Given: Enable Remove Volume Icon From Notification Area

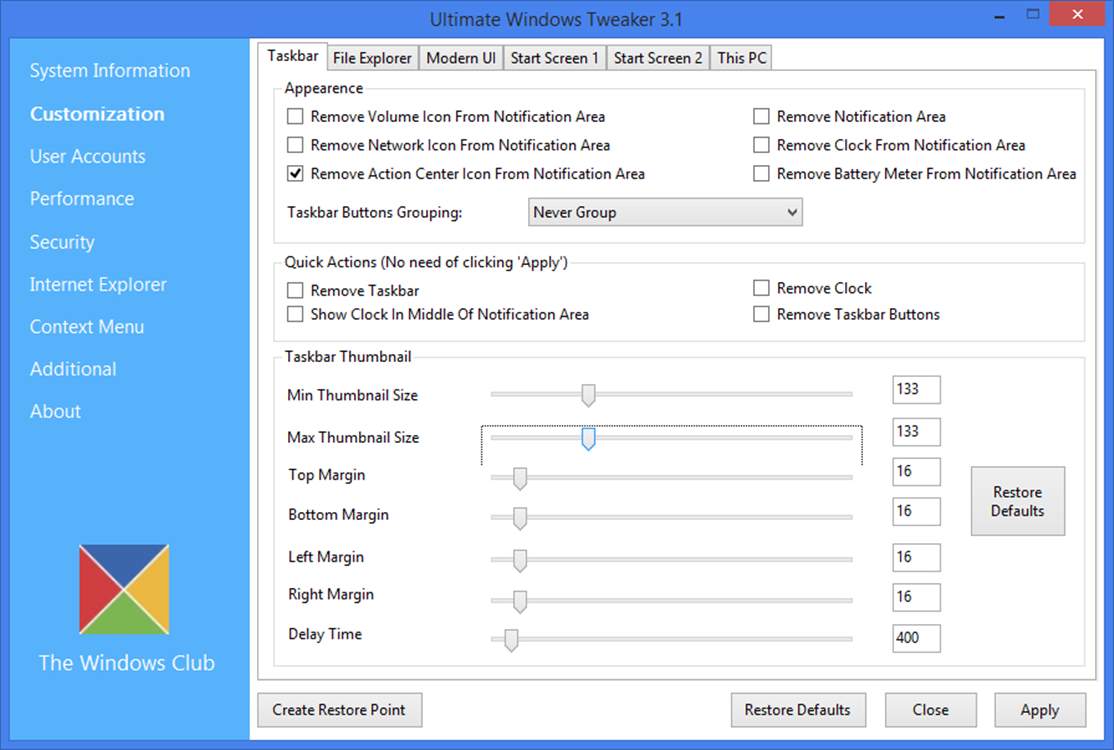Looking at the screenshot, I should tap(295, 116).
